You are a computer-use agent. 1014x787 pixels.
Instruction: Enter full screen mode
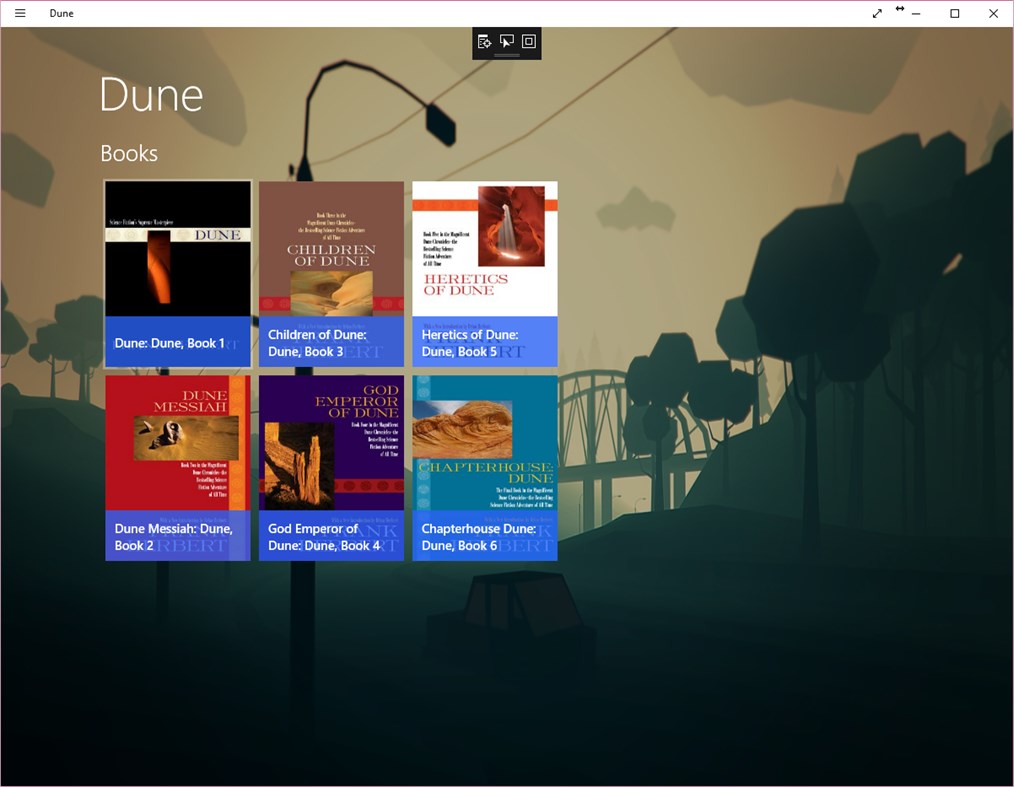877,13
